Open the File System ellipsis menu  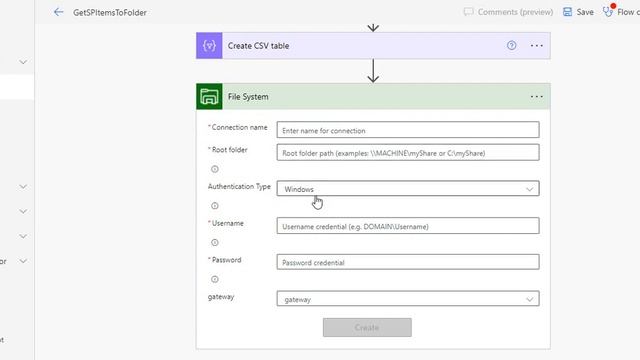(x=536, y=97)
